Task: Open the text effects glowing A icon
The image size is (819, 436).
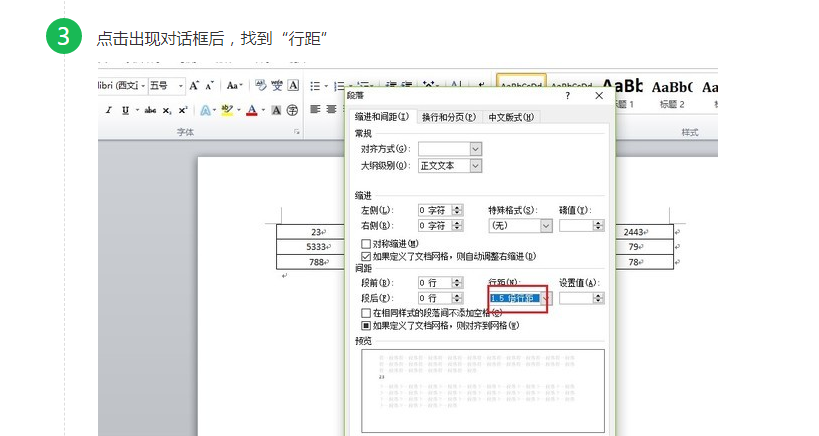Action: coord(205,110)
